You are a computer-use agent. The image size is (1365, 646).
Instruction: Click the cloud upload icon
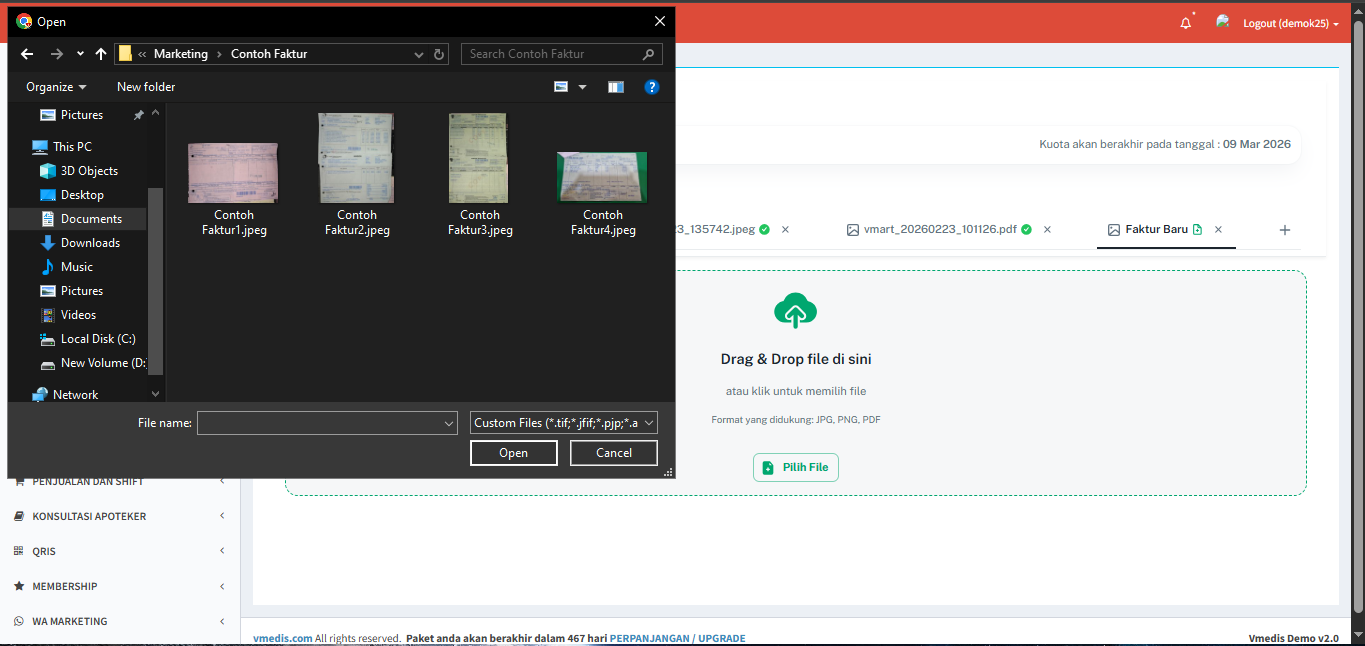pyautogui.click(x=795, y=311)
